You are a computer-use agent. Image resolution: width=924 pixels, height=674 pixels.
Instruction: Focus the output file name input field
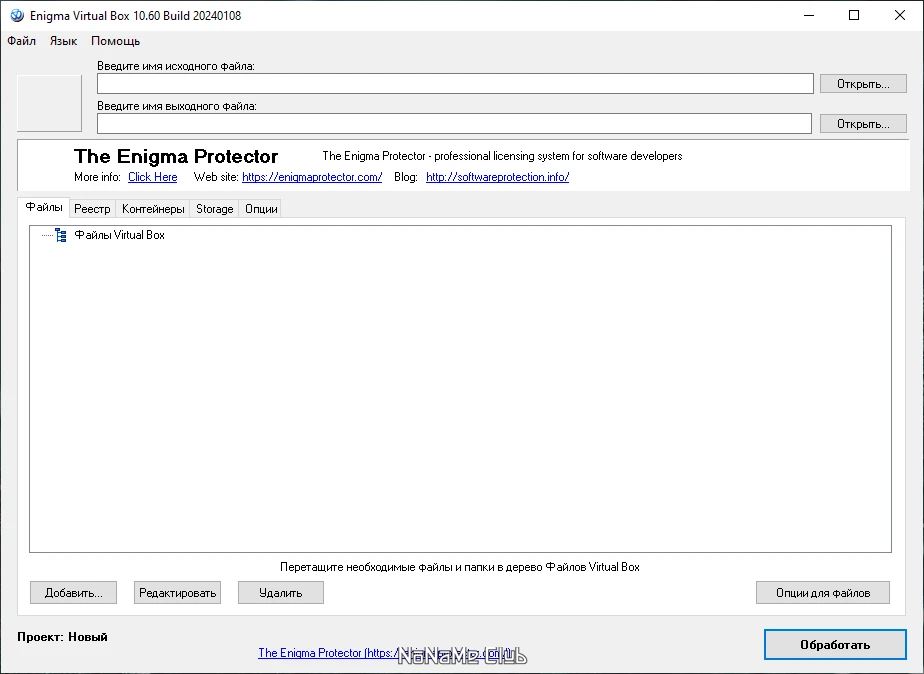coord(454,124)
